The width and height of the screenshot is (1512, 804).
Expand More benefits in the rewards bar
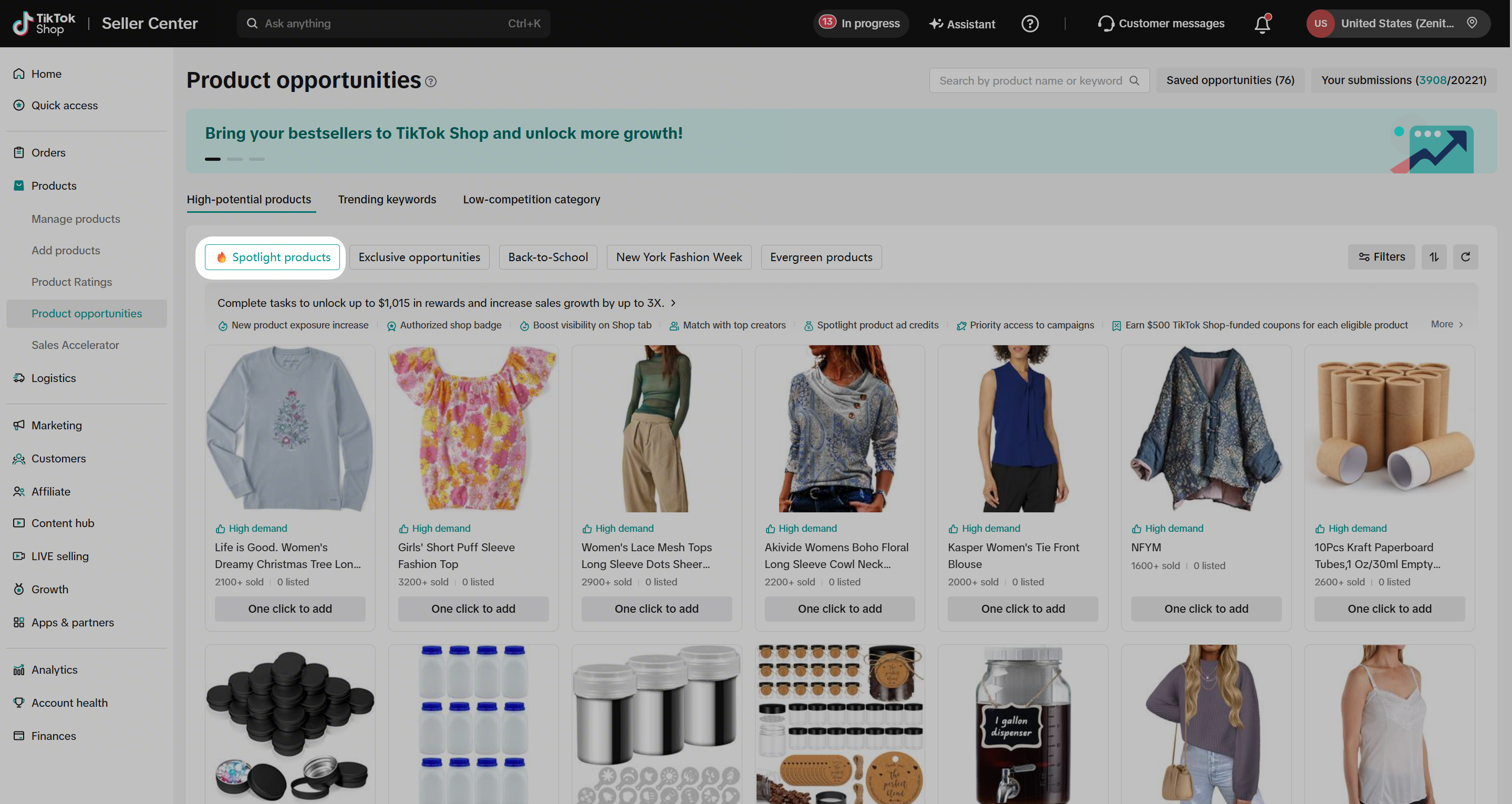click(1447, 325)
